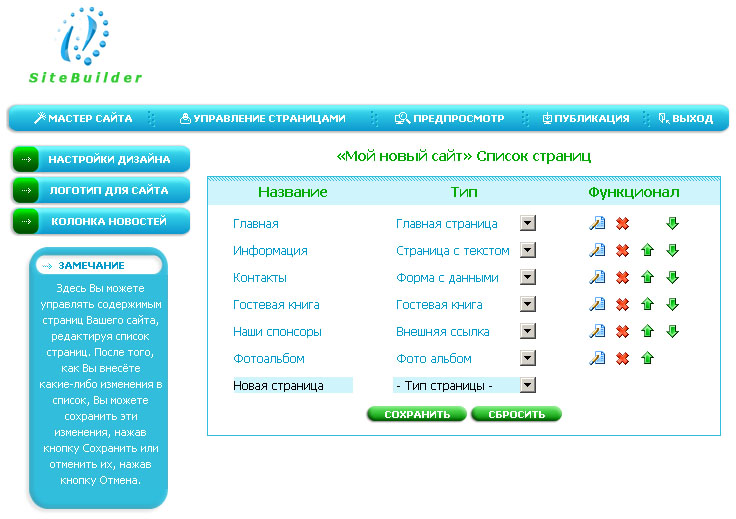
Task: Open Настройки дизайна section
Action: point(101,159)
